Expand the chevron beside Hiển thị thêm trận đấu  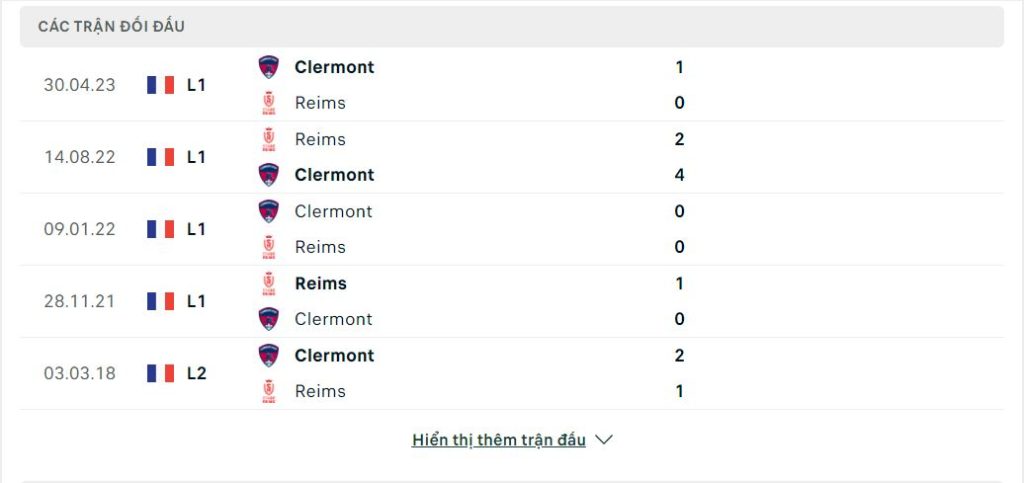pos(604,440)
